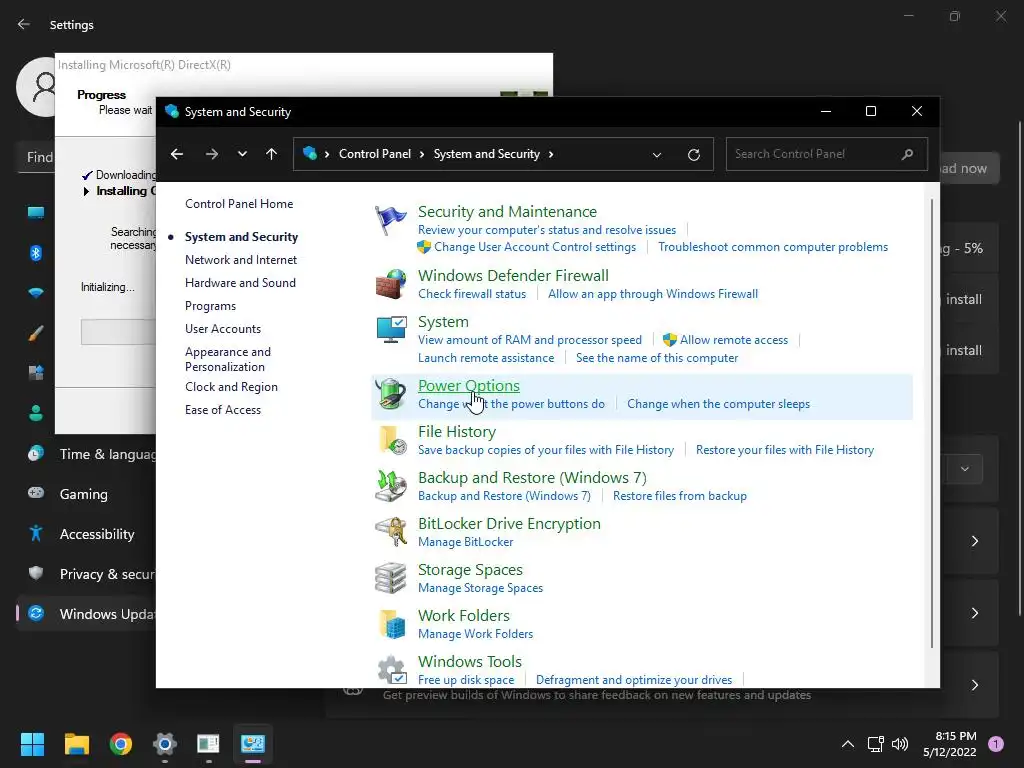Screen dimensions: 1024x768
Task: Open Settings gear on taskbar
Action: 165,744
